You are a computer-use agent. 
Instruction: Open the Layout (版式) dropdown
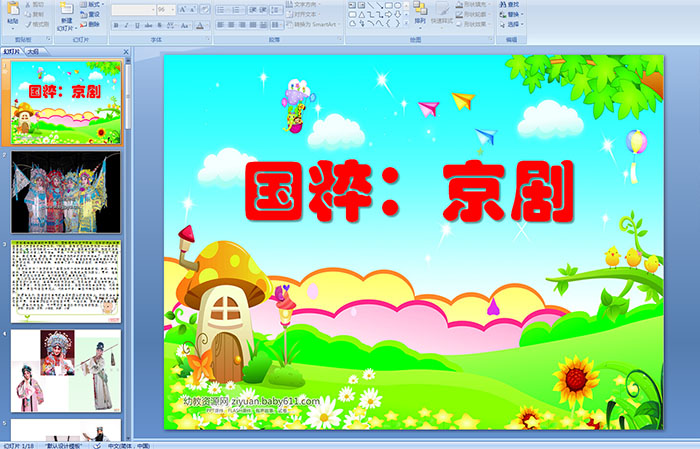(94, 4)
